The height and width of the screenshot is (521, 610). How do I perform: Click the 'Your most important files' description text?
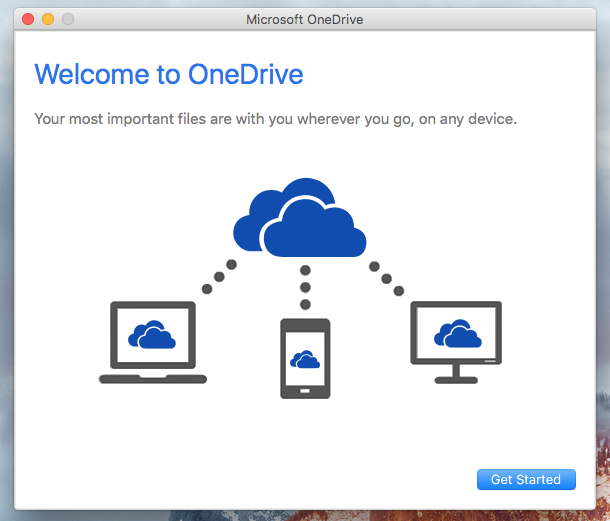pyautogui.click(x=275, y=119)
